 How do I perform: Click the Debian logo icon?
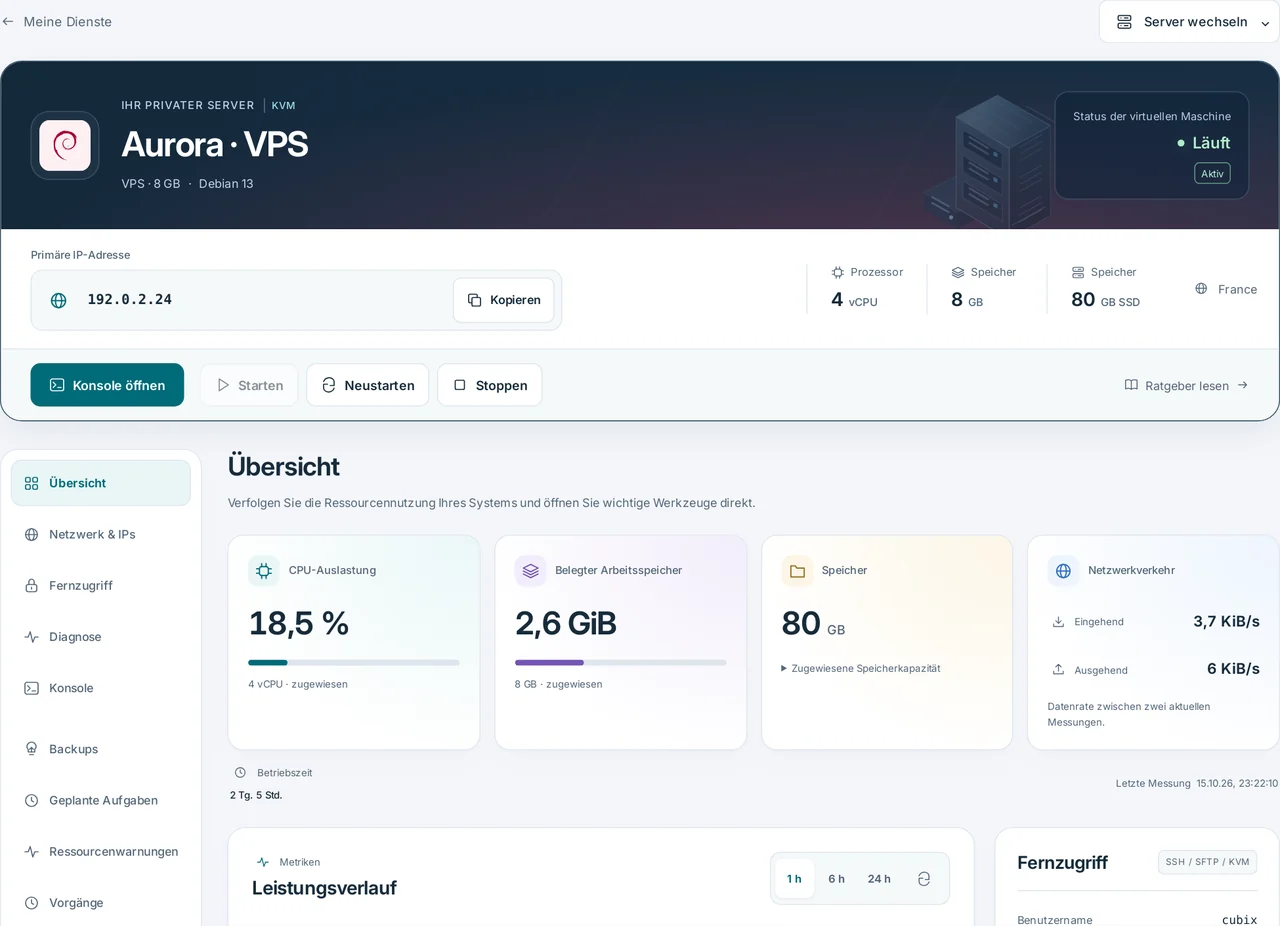pos(65,145)
